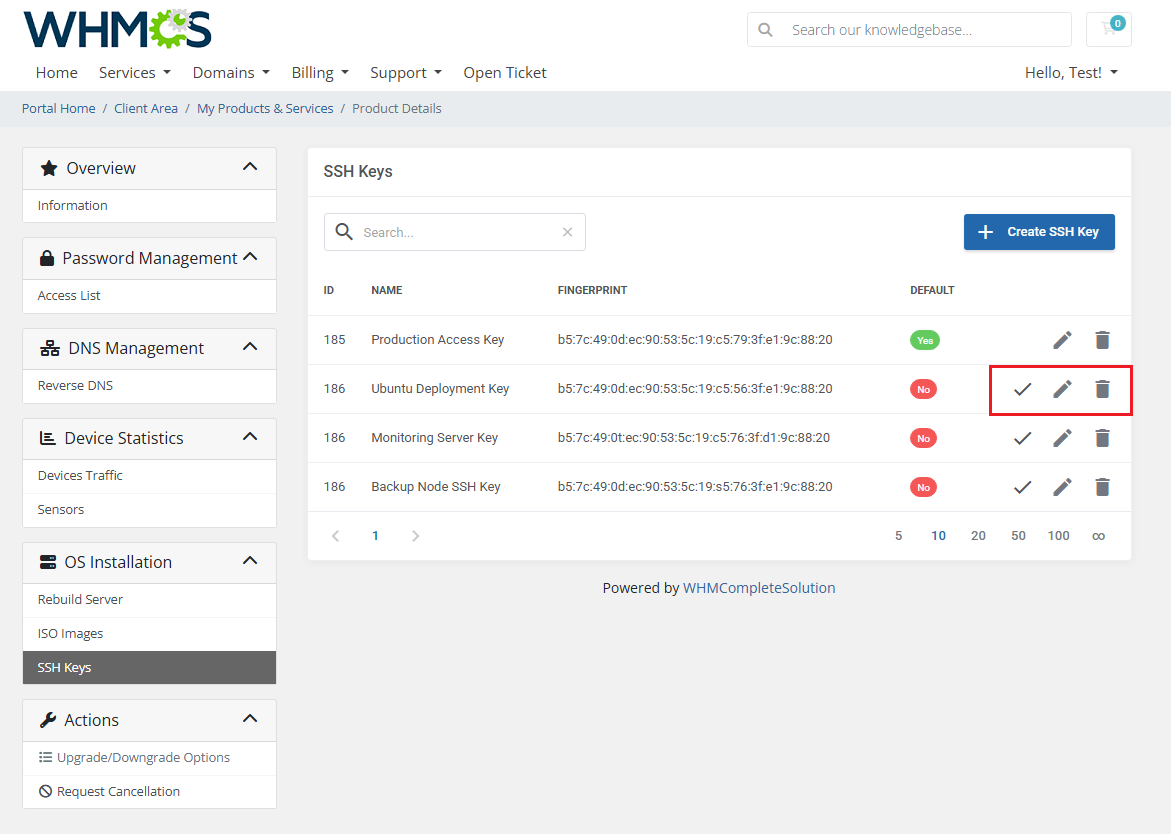Select SSH Keys in the sidebar
Screen dimensions: 1171x834
(149, 667)
